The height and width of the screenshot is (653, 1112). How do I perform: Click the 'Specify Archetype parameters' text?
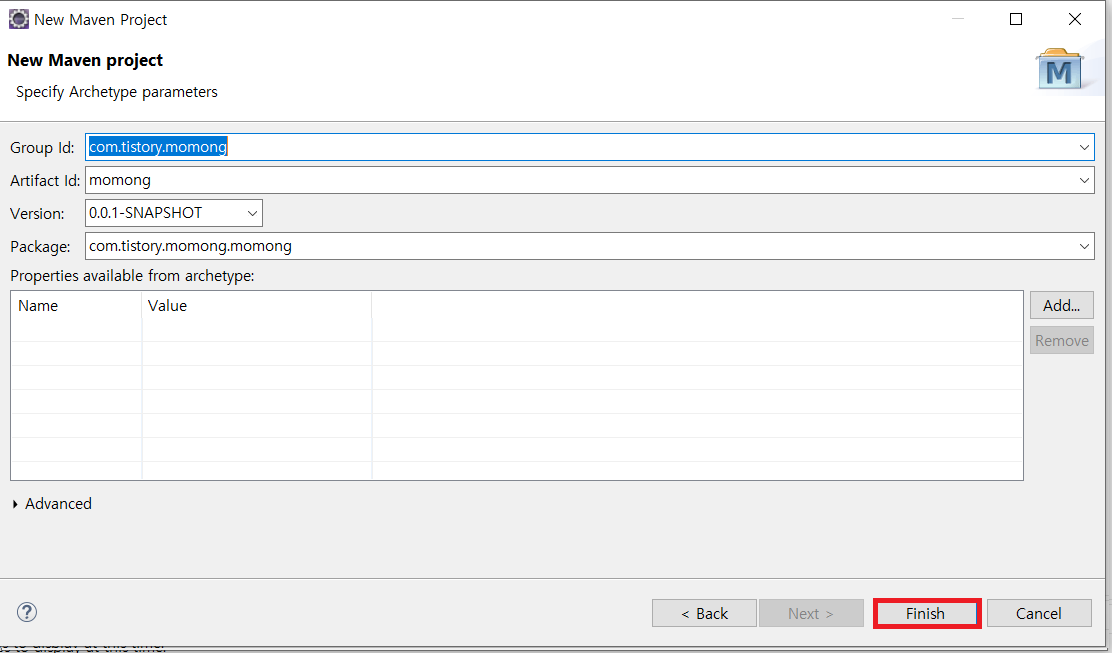click(116, 92)
